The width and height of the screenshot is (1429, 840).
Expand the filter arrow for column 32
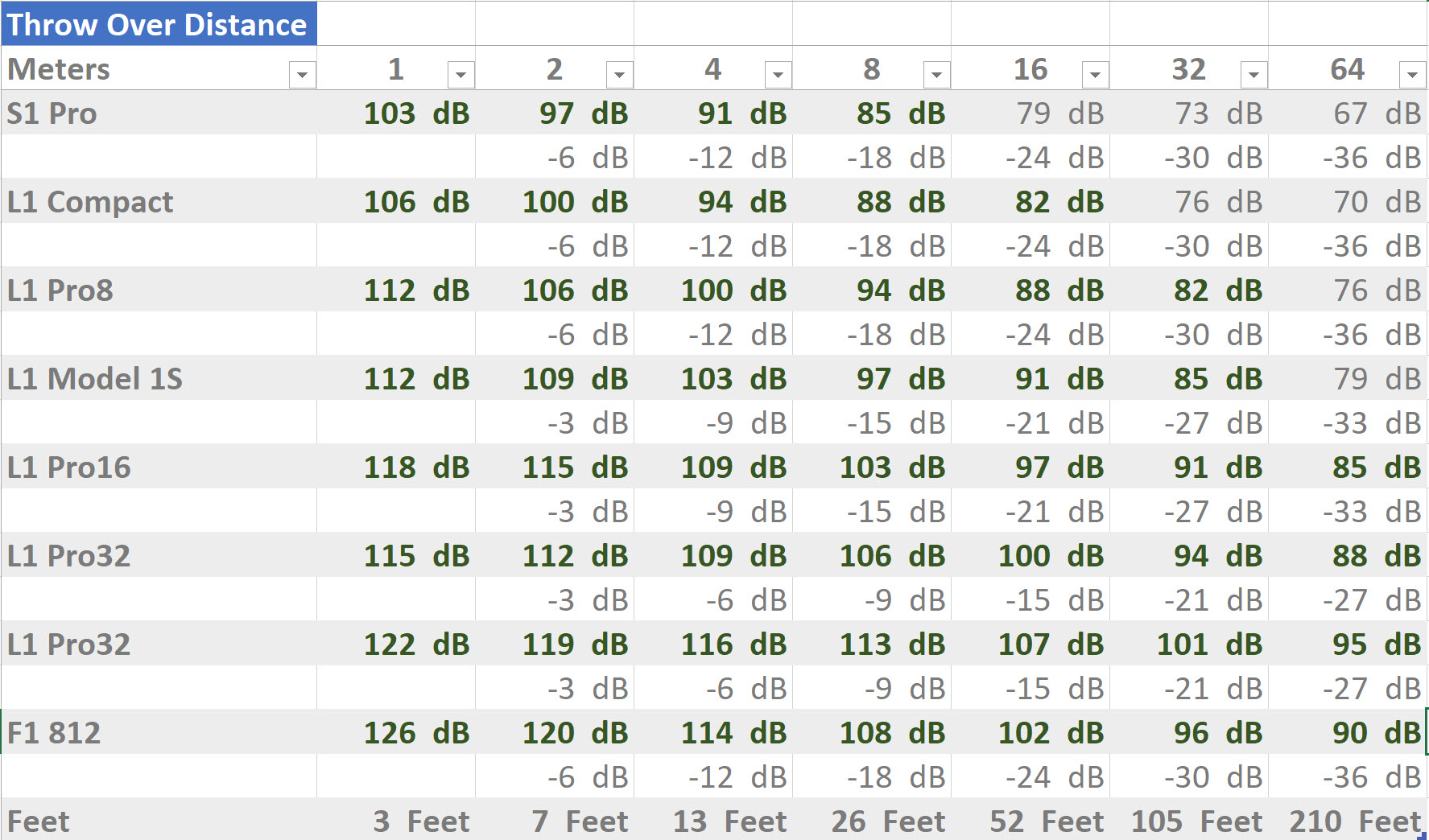click(x=1253, y=75)
